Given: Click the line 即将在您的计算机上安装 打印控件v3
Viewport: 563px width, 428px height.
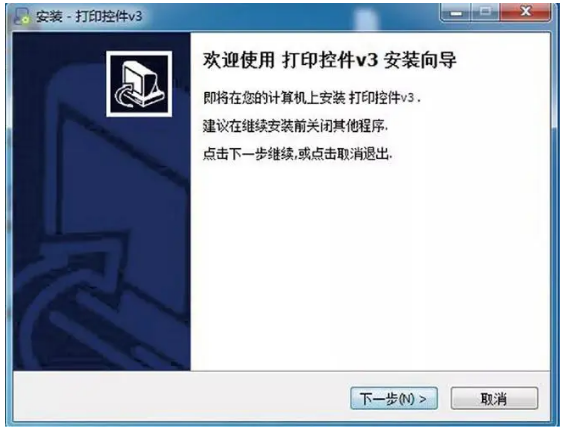Looking at the screenshot, I should [312, 97].
